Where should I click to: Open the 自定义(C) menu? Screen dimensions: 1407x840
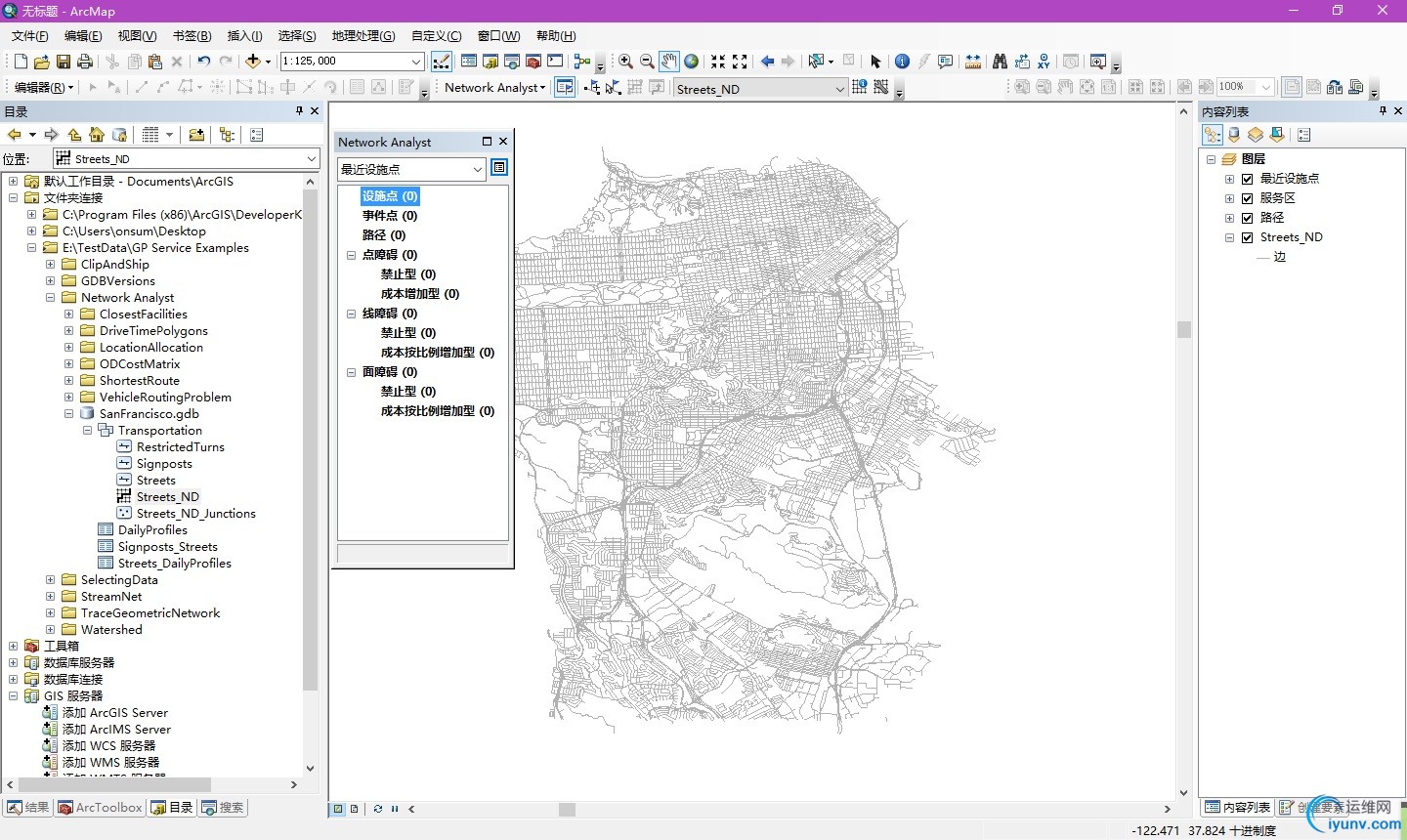tap(437, 36)
